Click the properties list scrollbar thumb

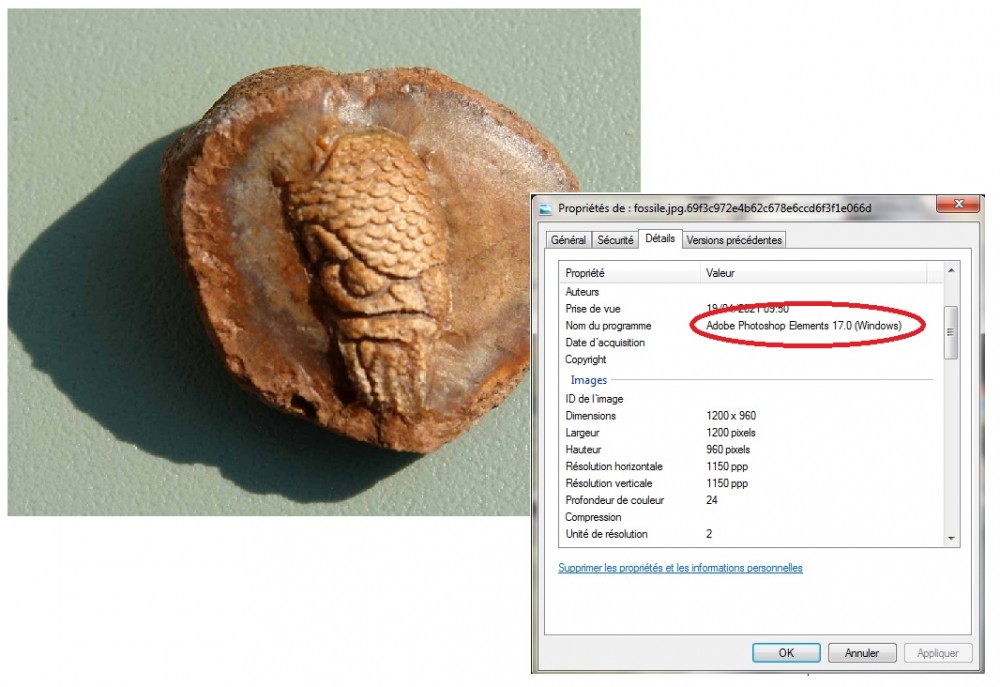[951, 332]
